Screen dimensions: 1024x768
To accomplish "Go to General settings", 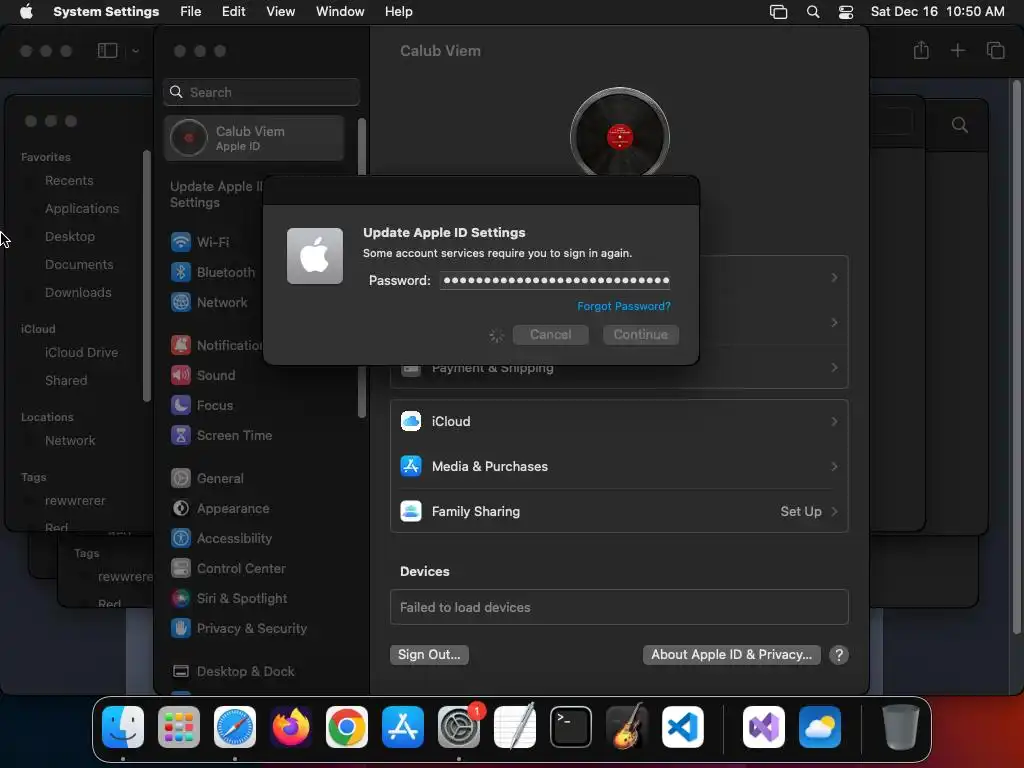I will click(207, 479).
